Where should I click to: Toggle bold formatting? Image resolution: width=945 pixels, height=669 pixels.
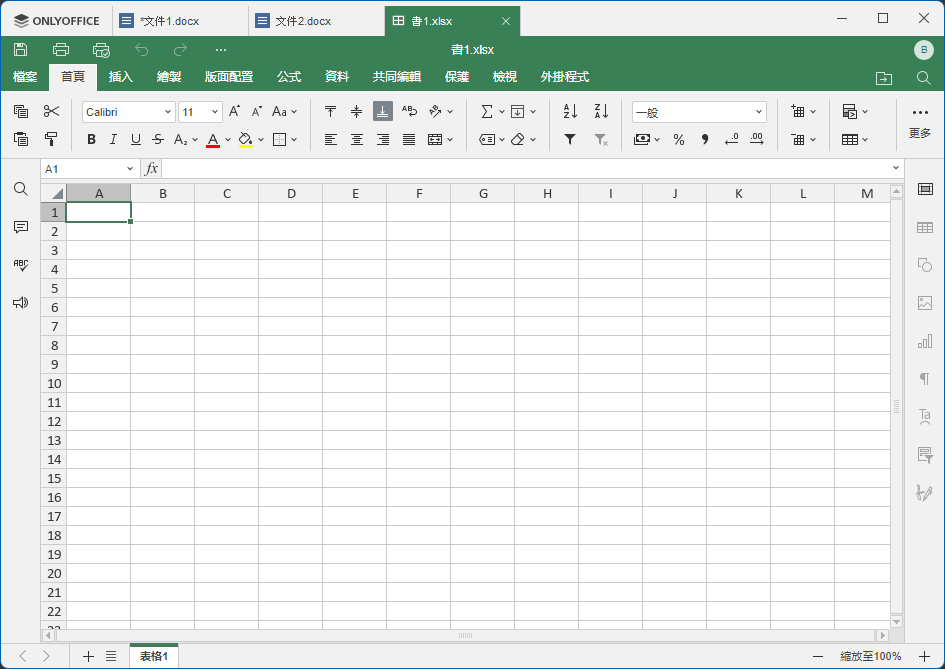[x=92, y=140]
